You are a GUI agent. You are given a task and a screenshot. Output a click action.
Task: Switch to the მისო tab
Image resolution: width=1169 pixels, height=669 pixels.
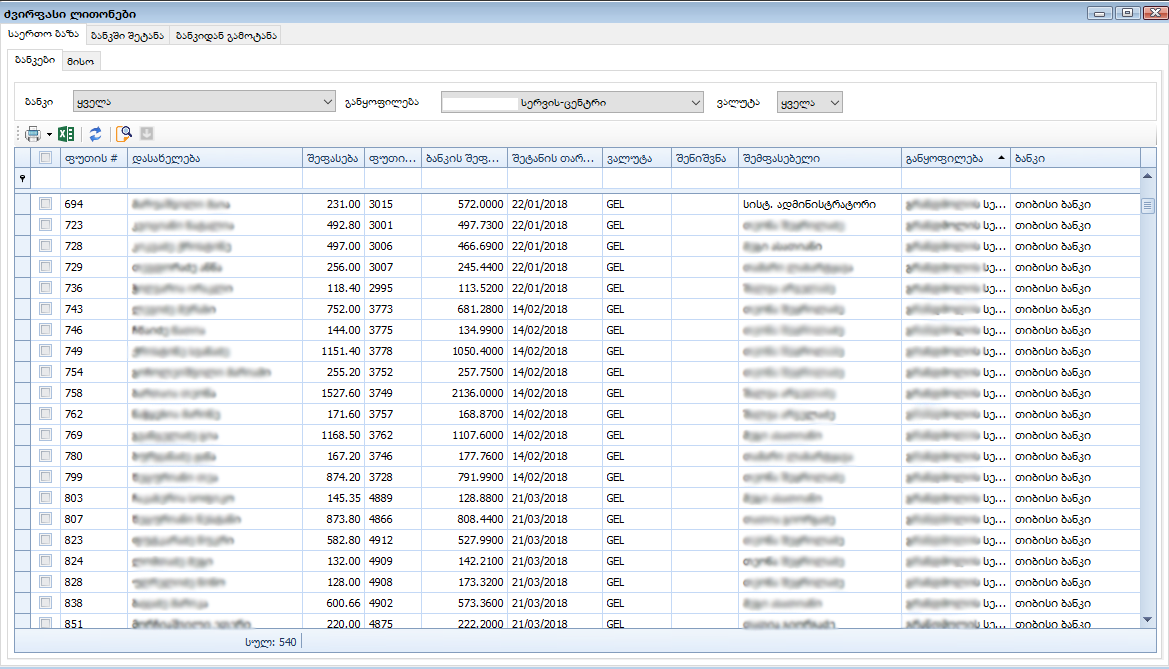(x=81, y=61)
